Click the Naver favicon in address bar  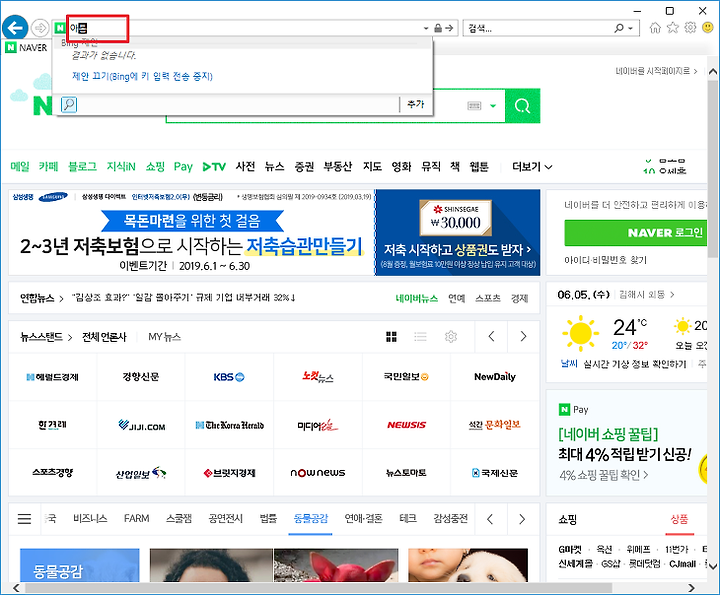[x=60, y=28]
